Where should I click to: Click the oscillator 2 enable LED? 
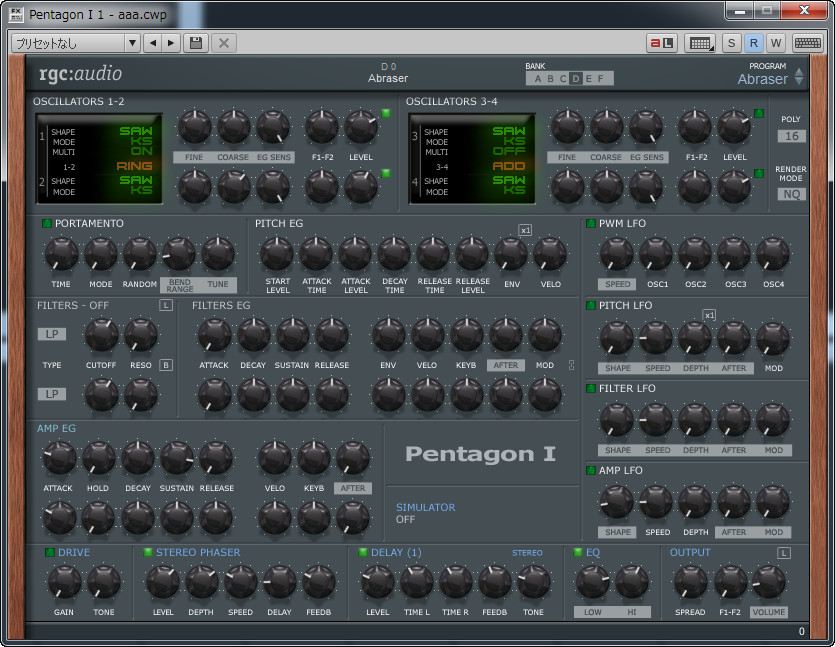(x=386, y=173)
